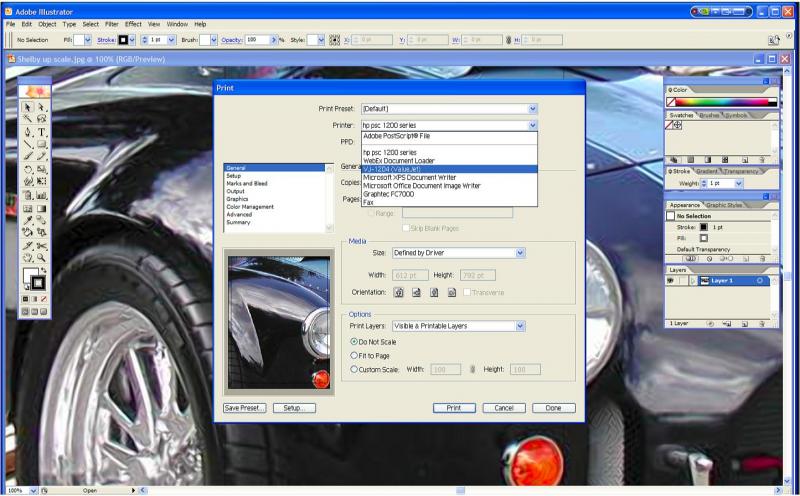Choose portrait down orientation icon
This screenshot has width=800, height=496.
(434, 292)
